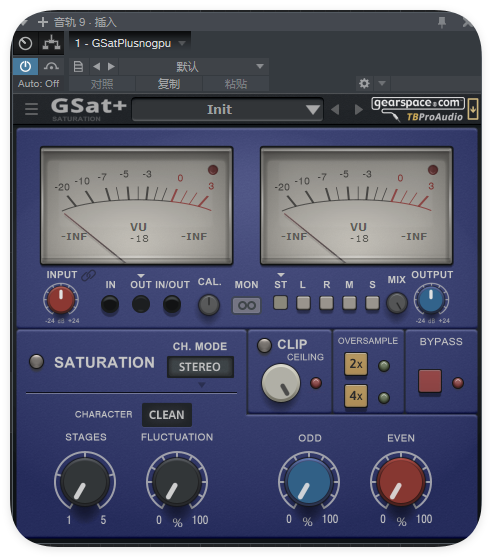The image size is (492, 557).
Task: Select next GSat+ preset arrow
Action: [359, 109]
